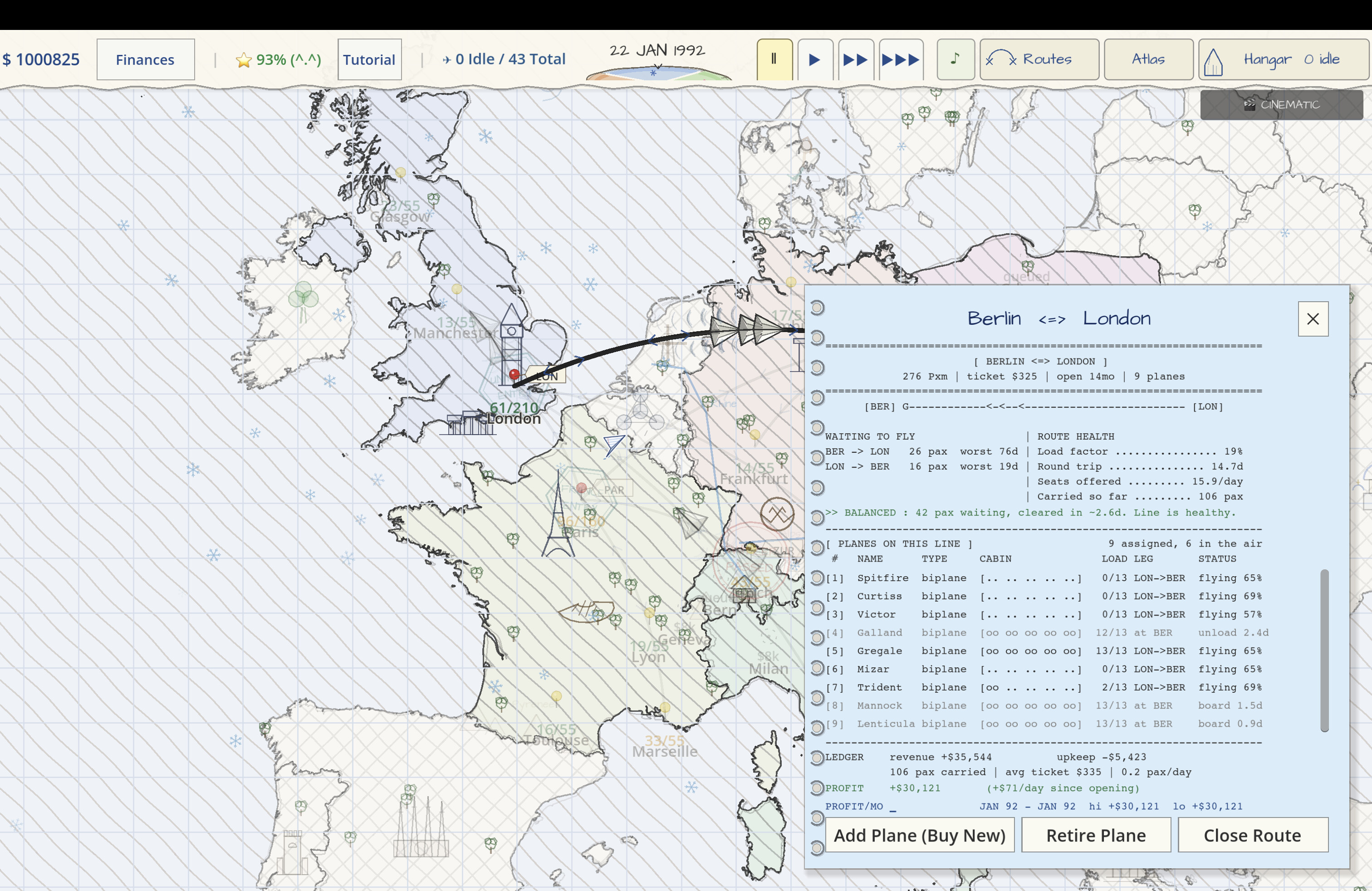Select the London city label
1372x891 pixels.
(x=514, y=418)
